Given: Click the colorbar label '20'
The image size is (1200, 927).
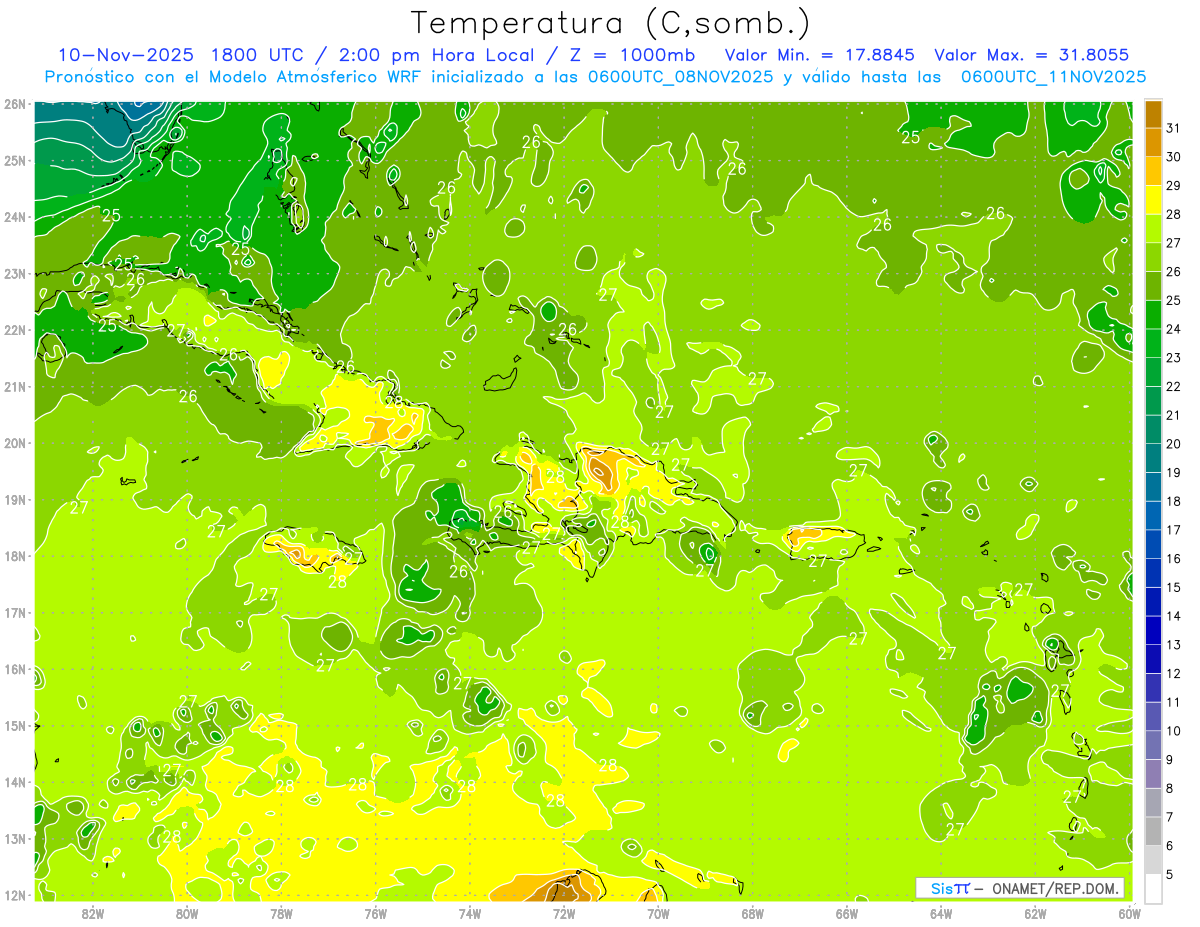Looking at the screenshot, I should point(1173,444).
